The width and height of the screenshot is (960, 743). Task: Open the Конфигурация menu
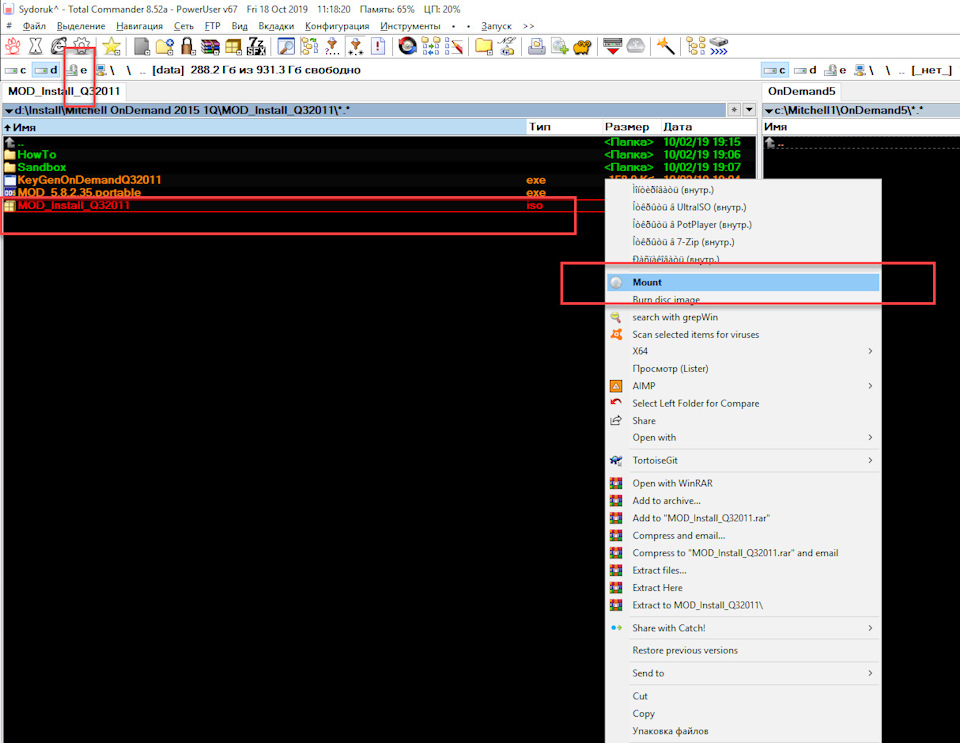pyautogui.click(x=337, y=26)
